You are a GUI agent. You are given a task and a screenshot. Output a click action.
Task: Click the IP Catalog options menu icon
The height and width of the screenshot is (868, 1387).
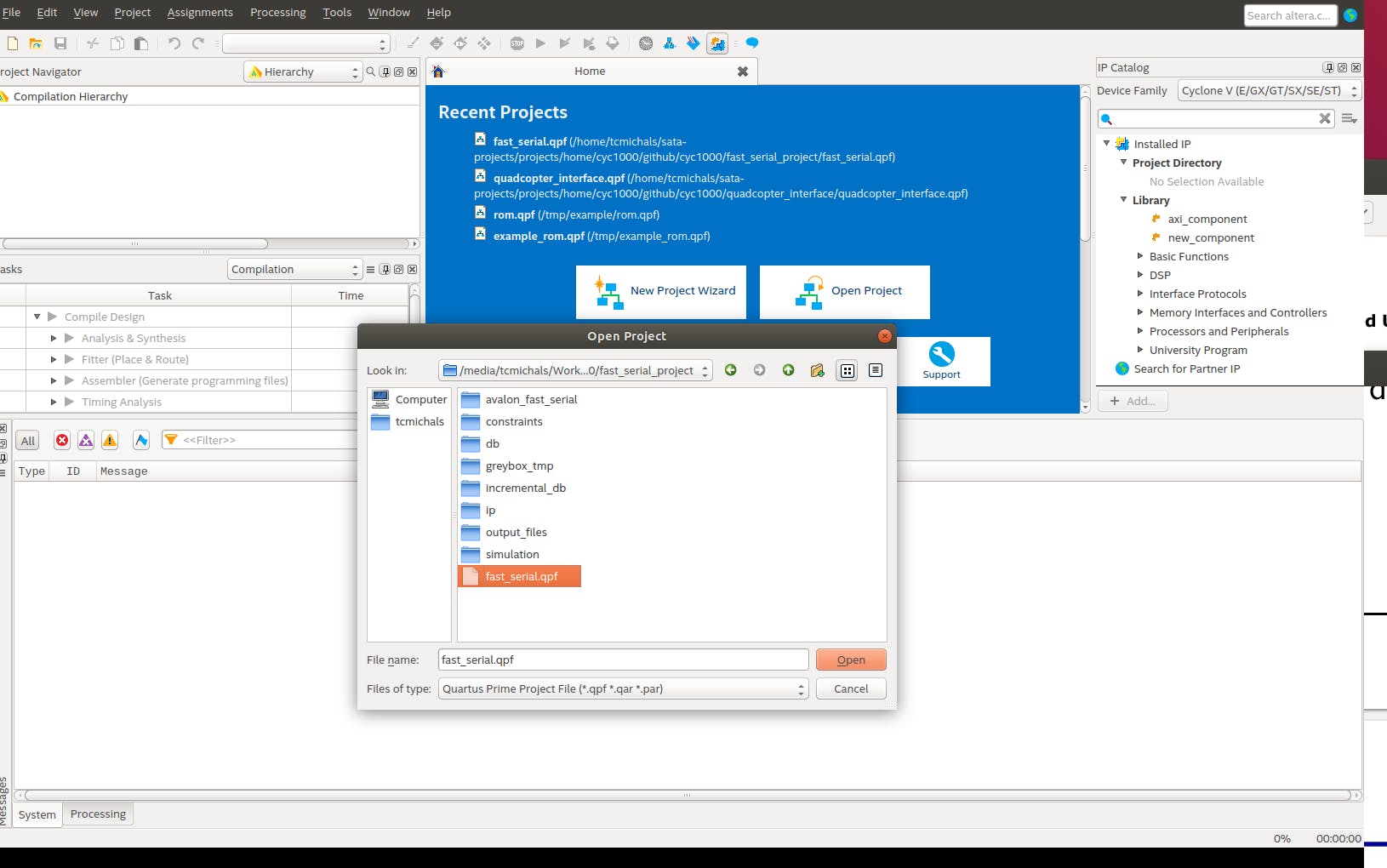click(x=1350, y=118)
